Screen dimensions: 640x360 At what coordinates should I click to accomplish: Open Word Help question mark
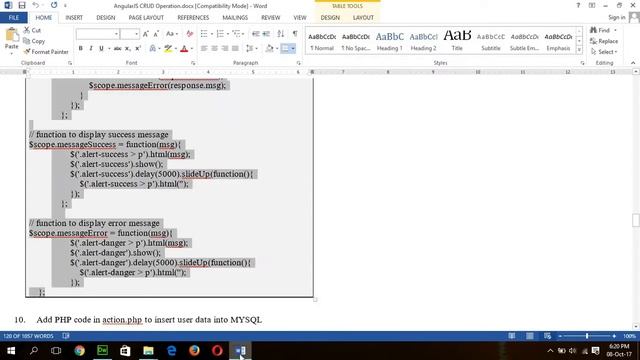(578, 5)
